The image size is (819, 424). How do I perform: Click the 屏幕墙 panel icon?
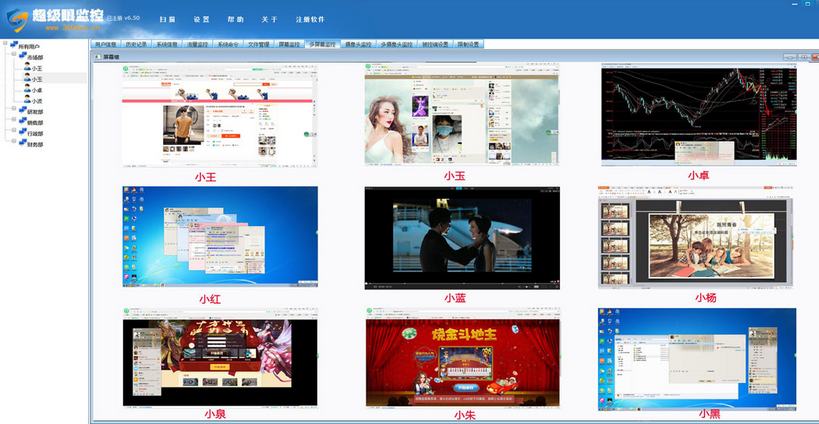pyautogui.click(x=97, y=56)
